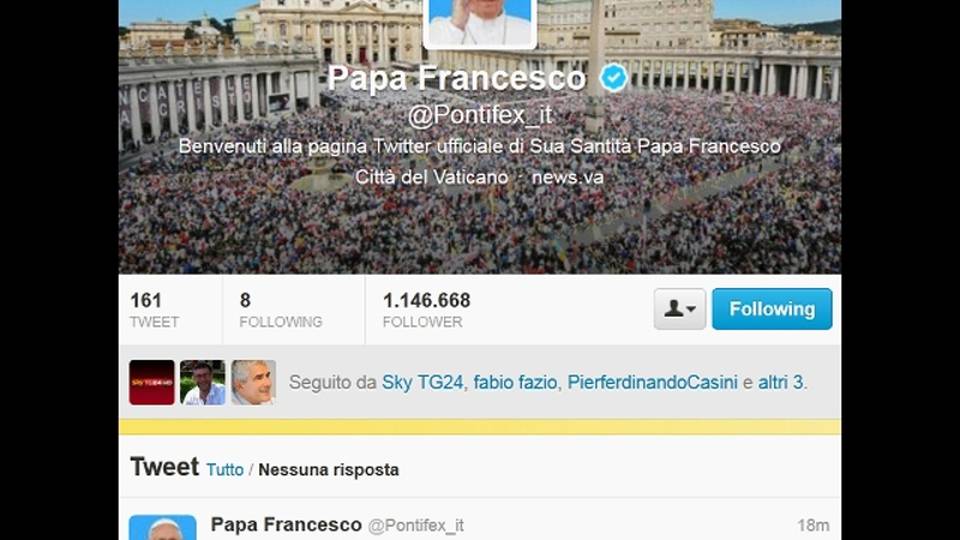This screenshot has width=960, height=540.
Task: Expand the altri 3 followers link
Action: coord(781,383)
